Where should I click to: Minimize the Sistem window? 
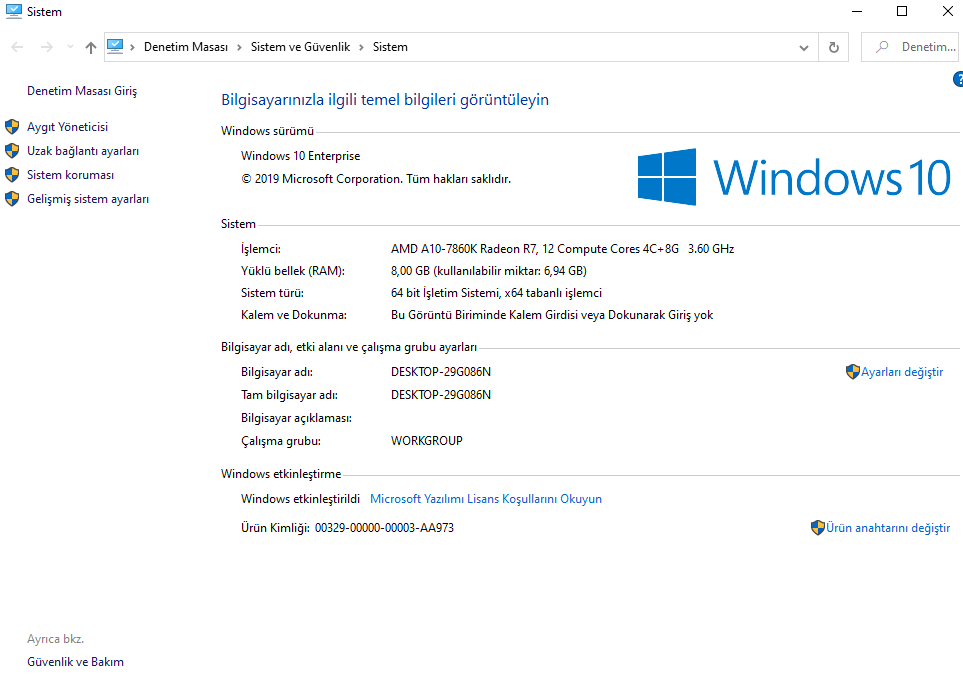(857, 12)
